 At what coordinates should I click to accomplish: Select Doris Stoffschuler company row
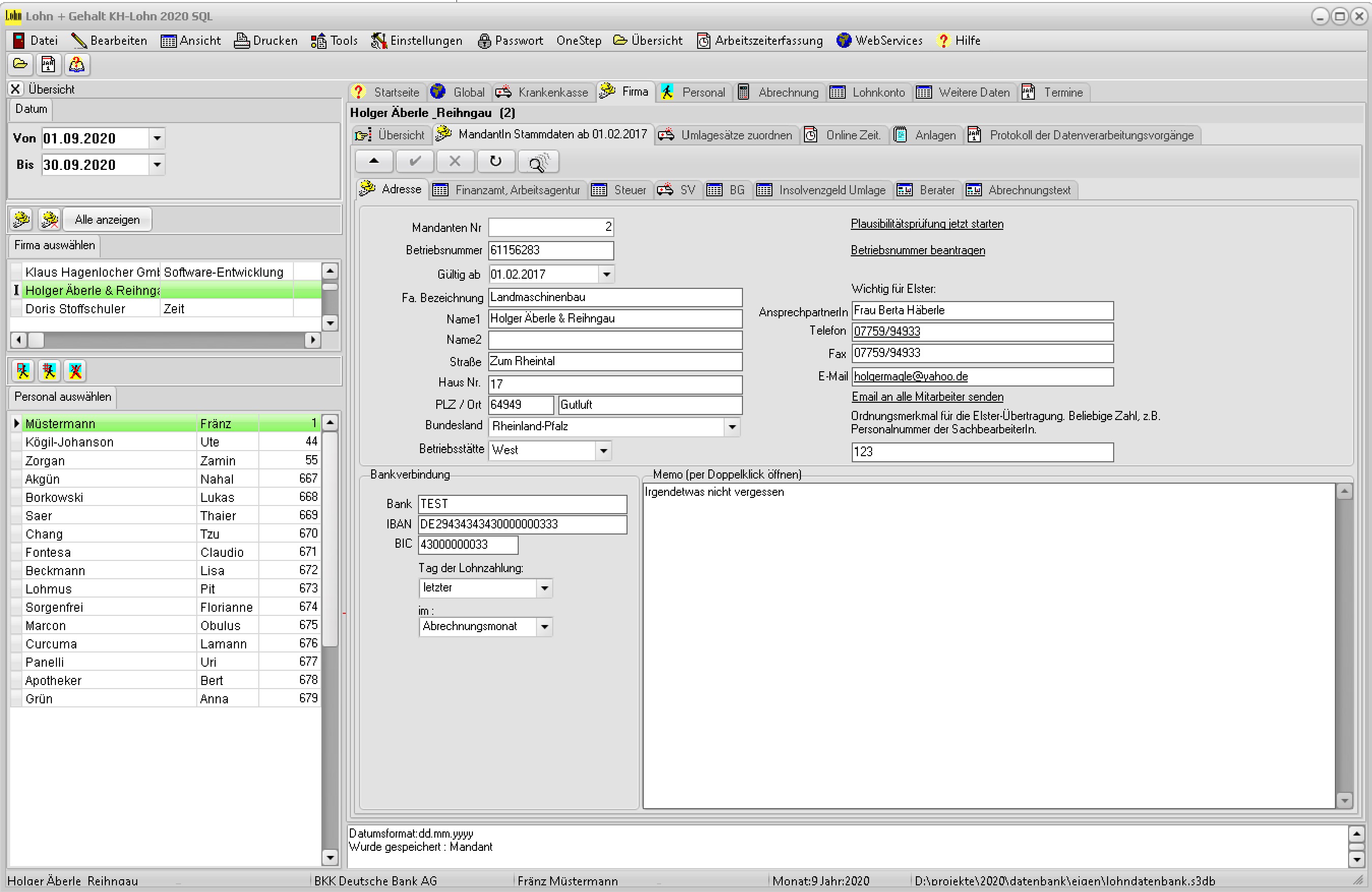coord(166,309)
